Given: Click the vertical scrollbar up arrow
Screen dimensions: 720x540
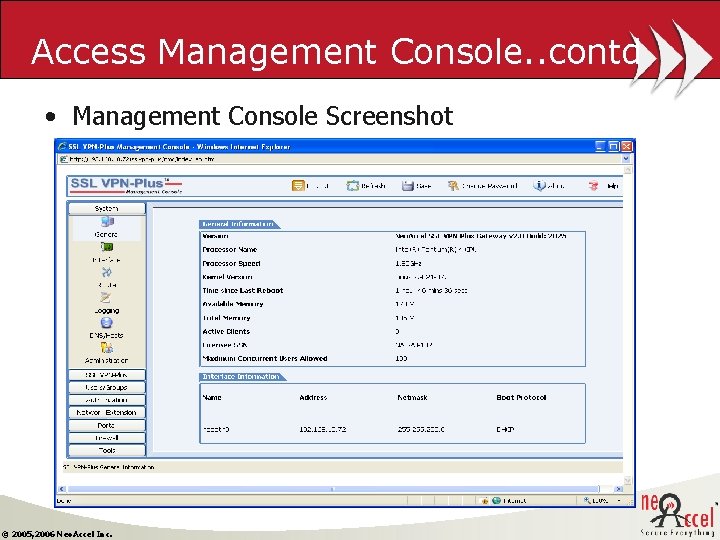Looking at the screenshot, I should (x=628, y=169).
